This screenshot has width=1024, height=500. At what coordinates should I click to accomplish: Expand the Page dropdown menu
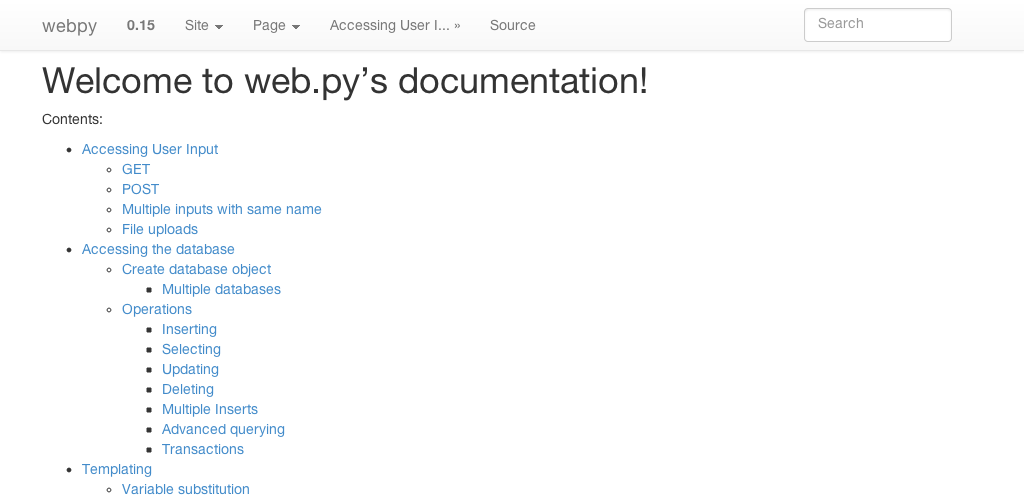(x=276, y=25)
